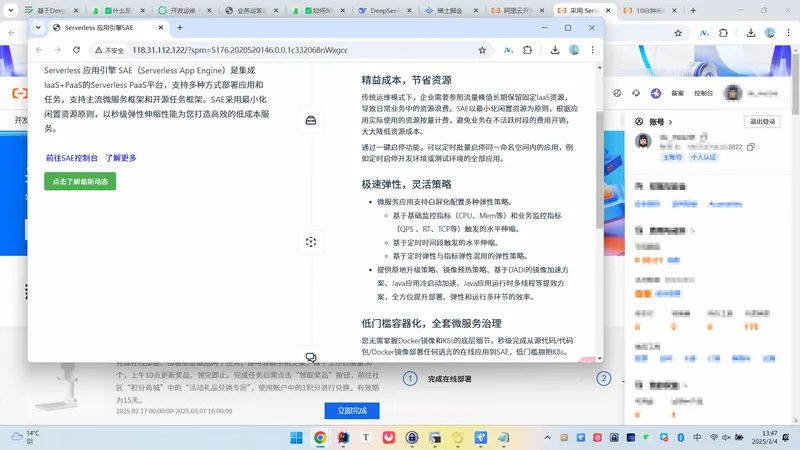The width and height of the screenshot is (800, 450).
Task: Reload the Serverless SAE page
Action: tap(77, 50)
